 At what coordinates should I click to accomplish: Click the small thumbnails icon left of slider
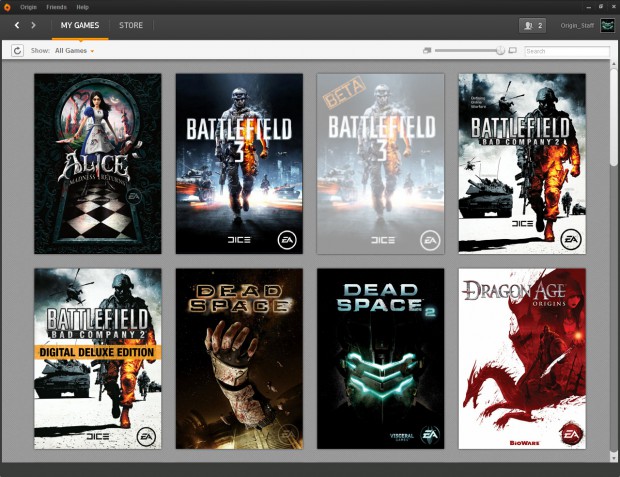(427, 50)
